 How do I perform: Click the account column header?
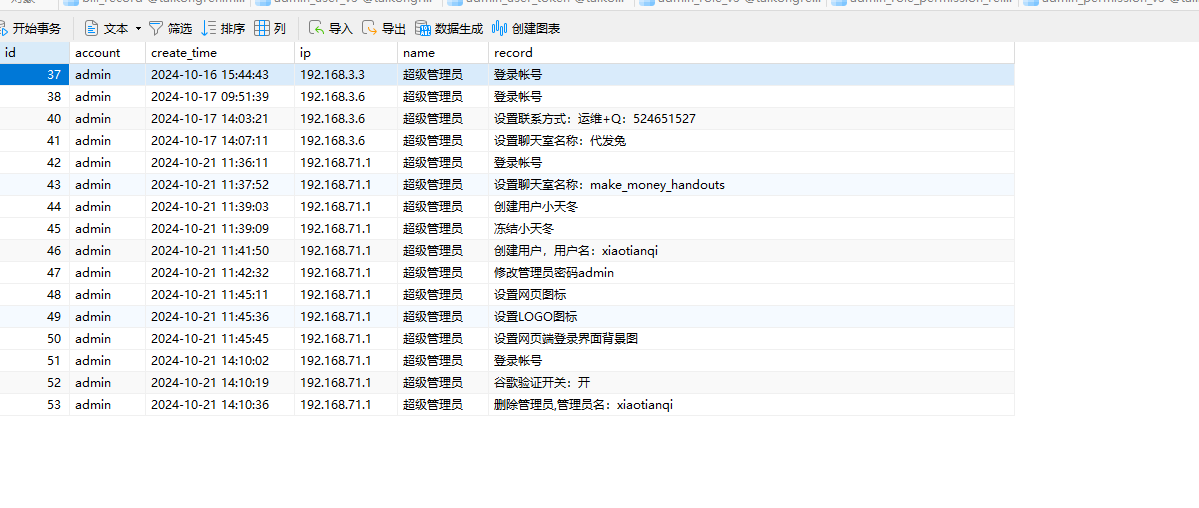point(108,53)
